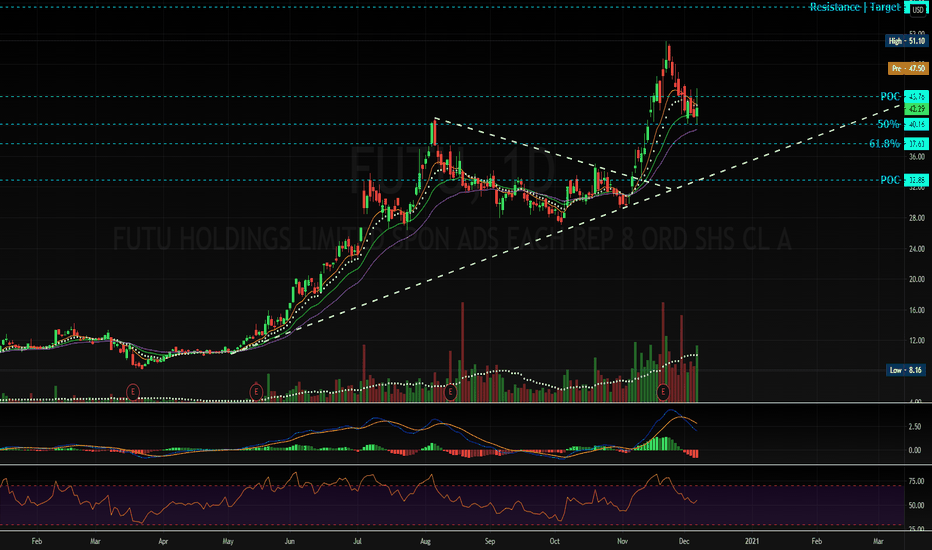This screenshot has height=550, width=932.
Task: Click the 2021 label on time axis
Action: tap(752, 541)
